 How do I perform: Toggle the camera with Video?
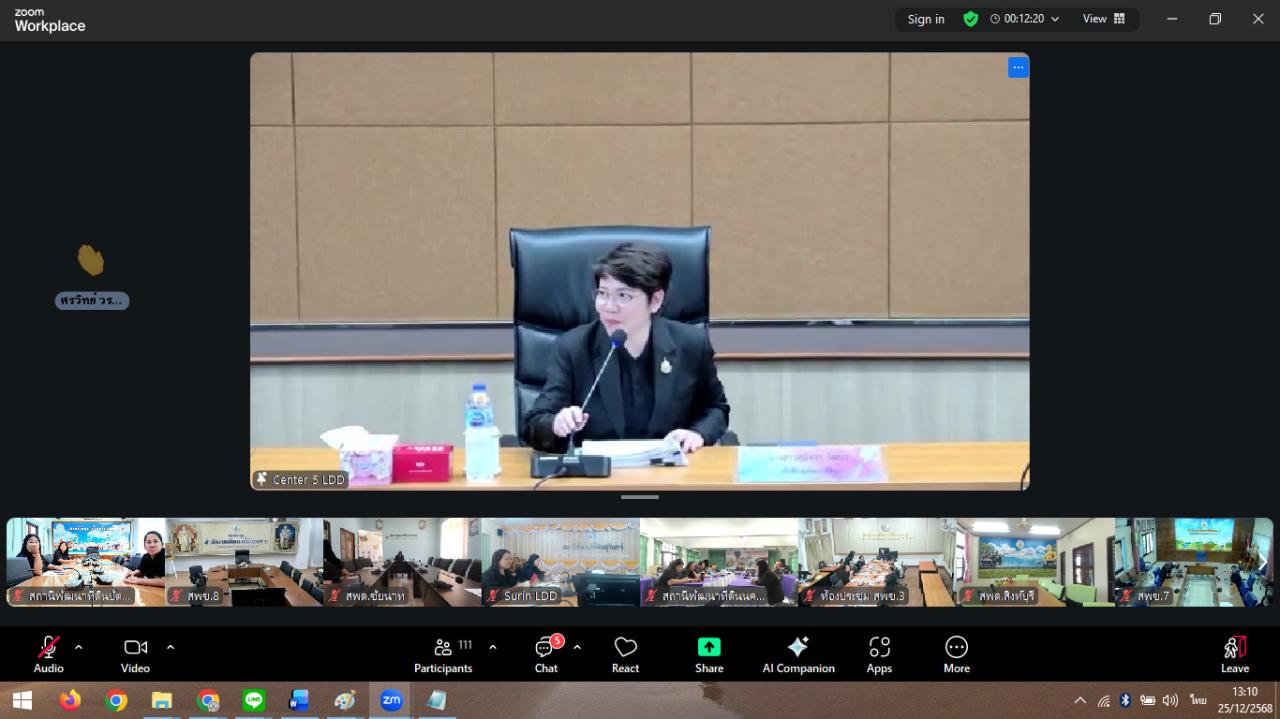click(x=135, y=655)
